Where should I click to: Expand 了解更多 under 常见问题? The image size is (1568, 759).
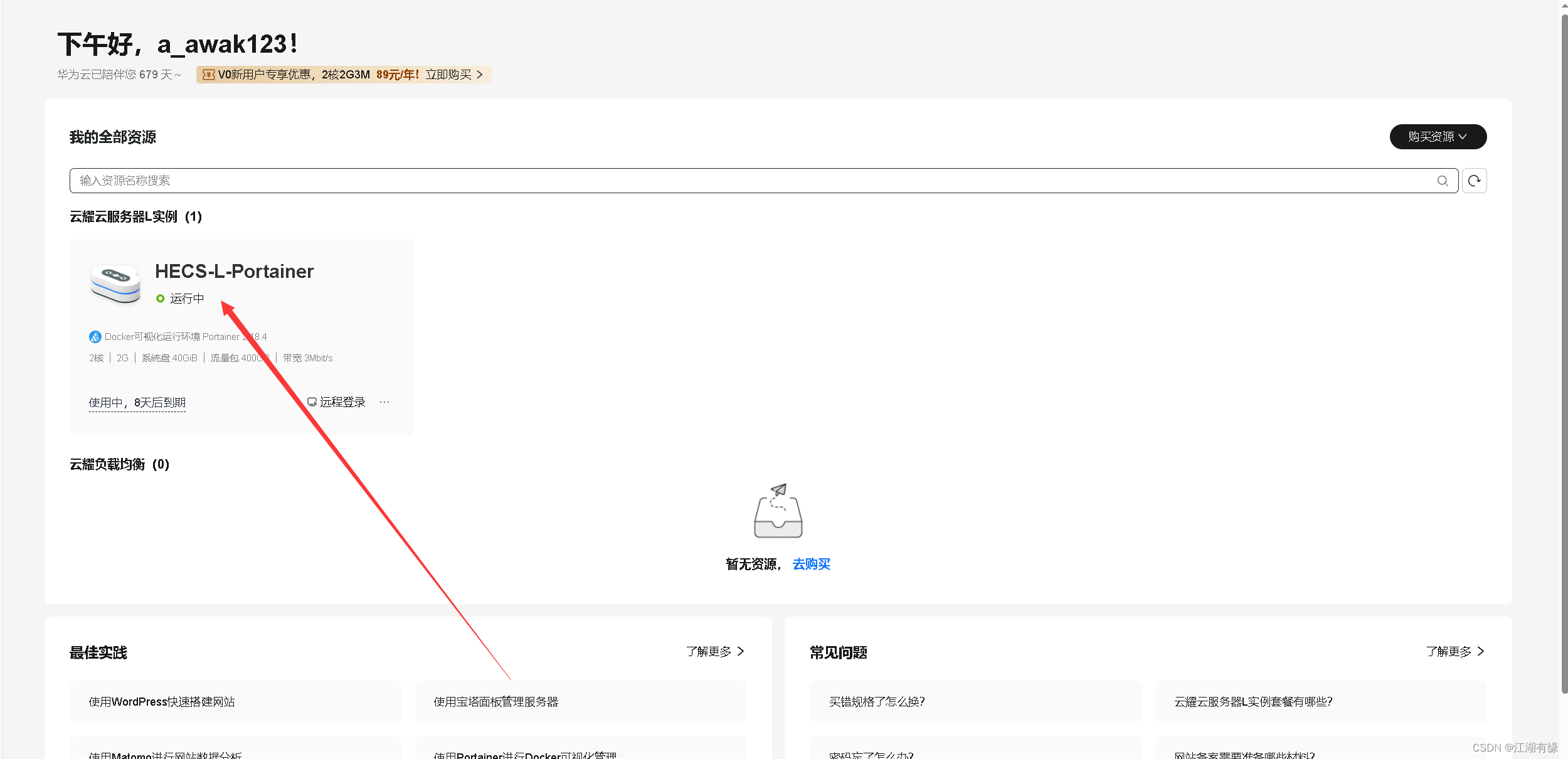coord(1455,652)
